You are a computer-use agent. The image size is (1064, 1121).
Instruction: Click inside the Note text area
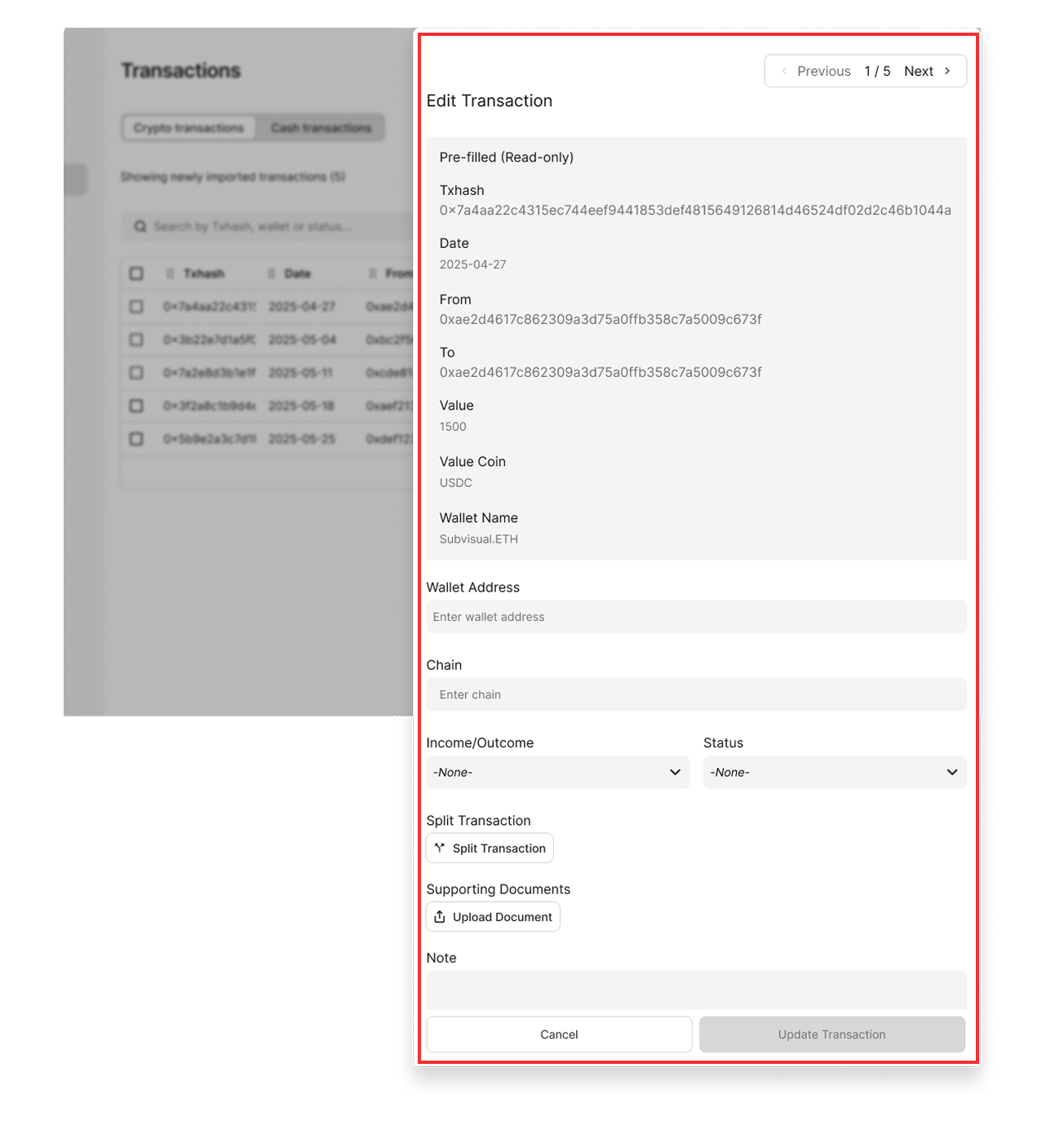coord(696,990)
